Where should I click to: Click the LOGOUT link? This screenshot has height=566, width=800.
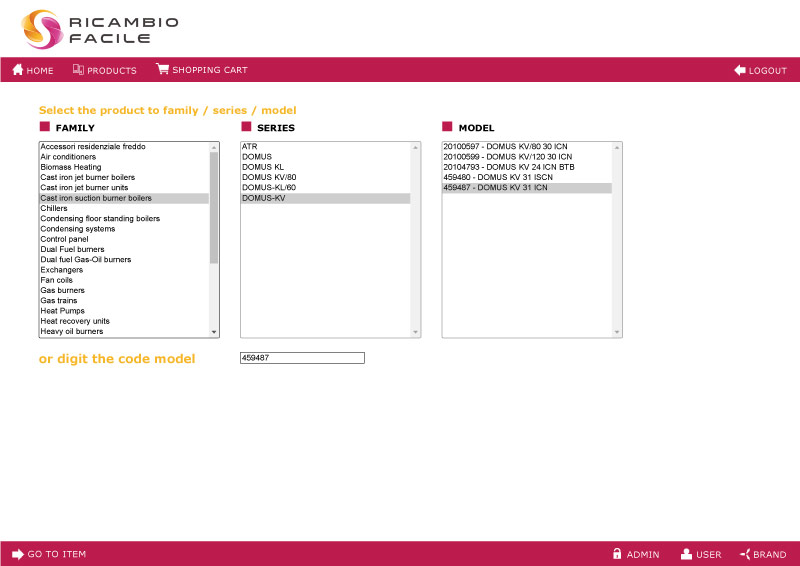pos(767,70)
